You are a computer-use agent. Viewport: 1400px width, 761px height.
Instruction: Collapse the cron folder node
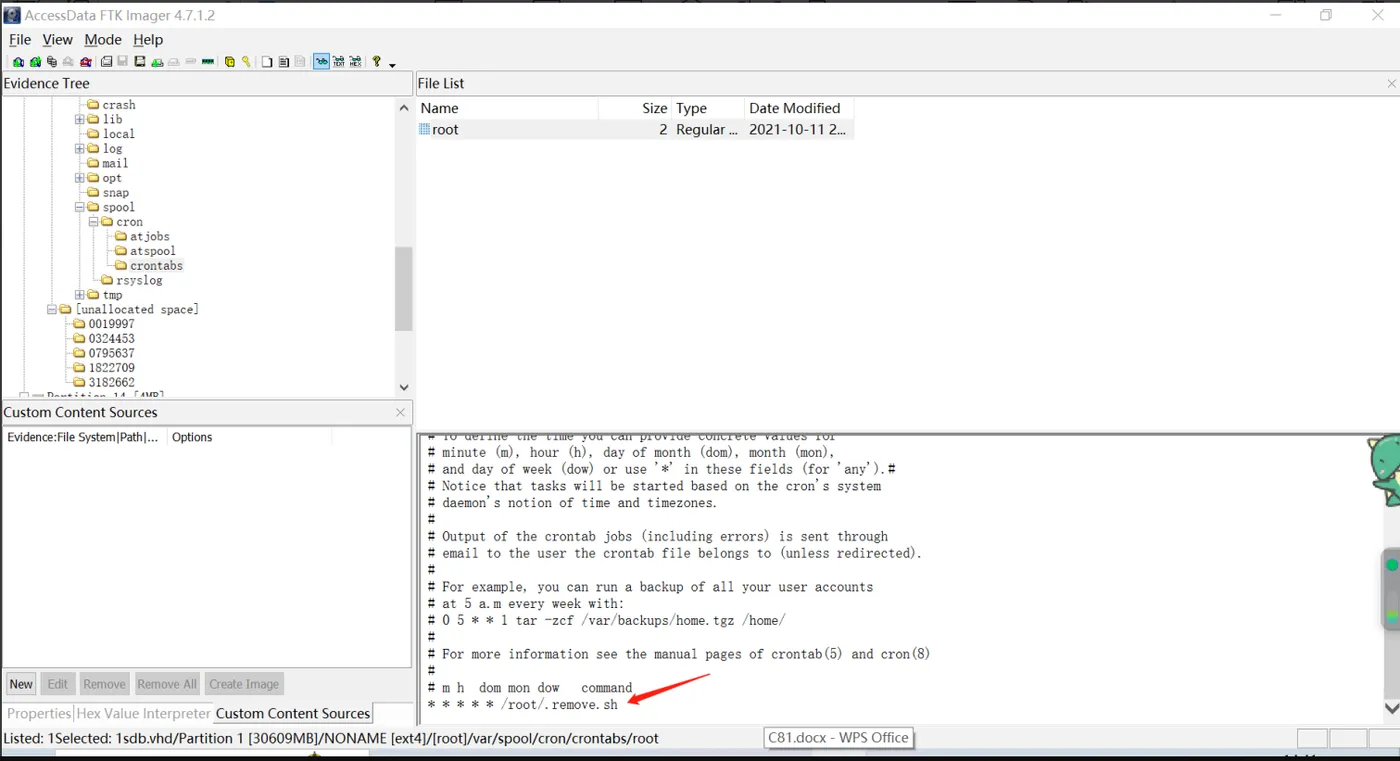93,222
